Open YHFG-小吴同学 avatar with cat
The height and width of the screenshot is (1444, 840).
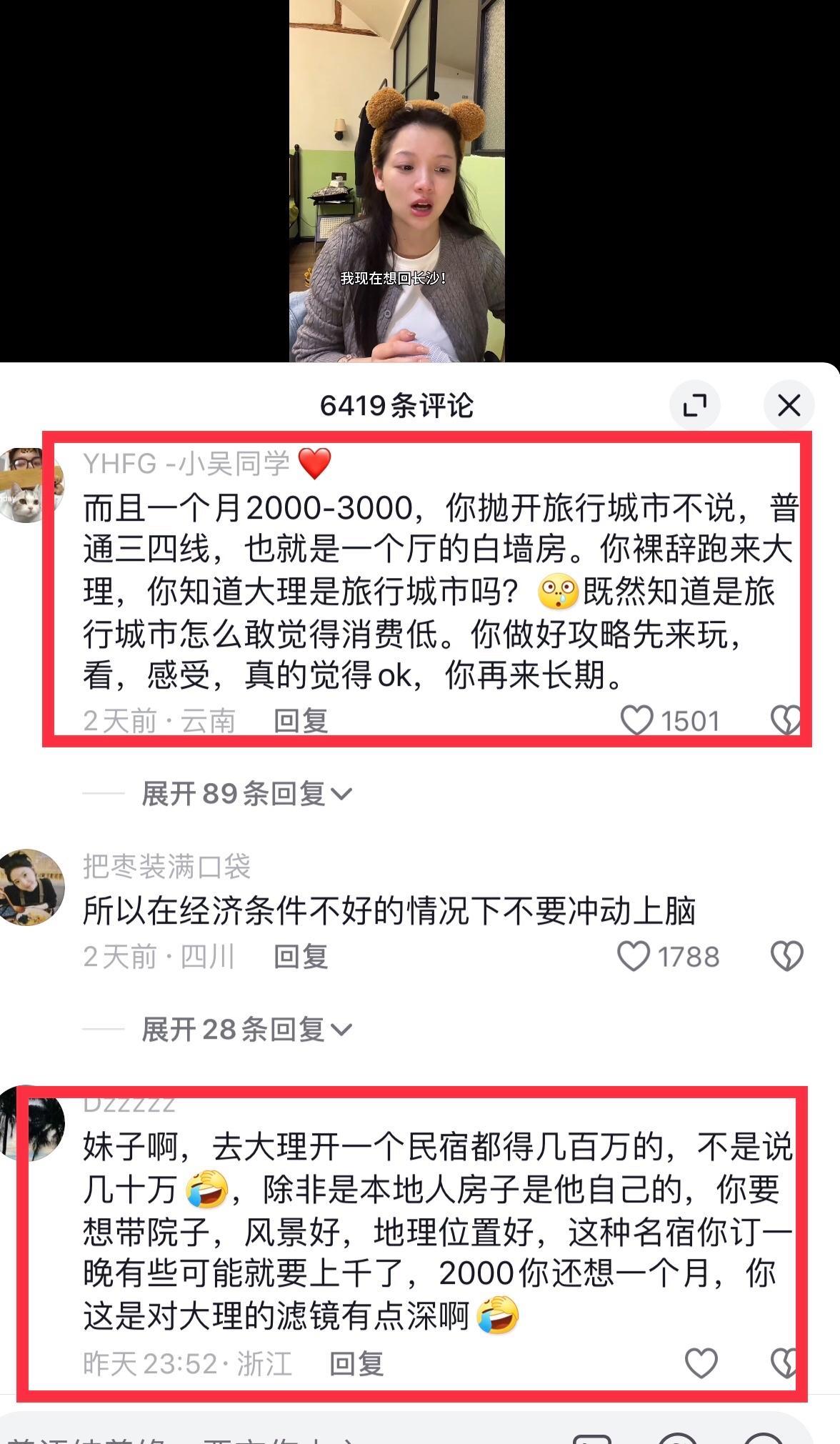pos(29,486)
